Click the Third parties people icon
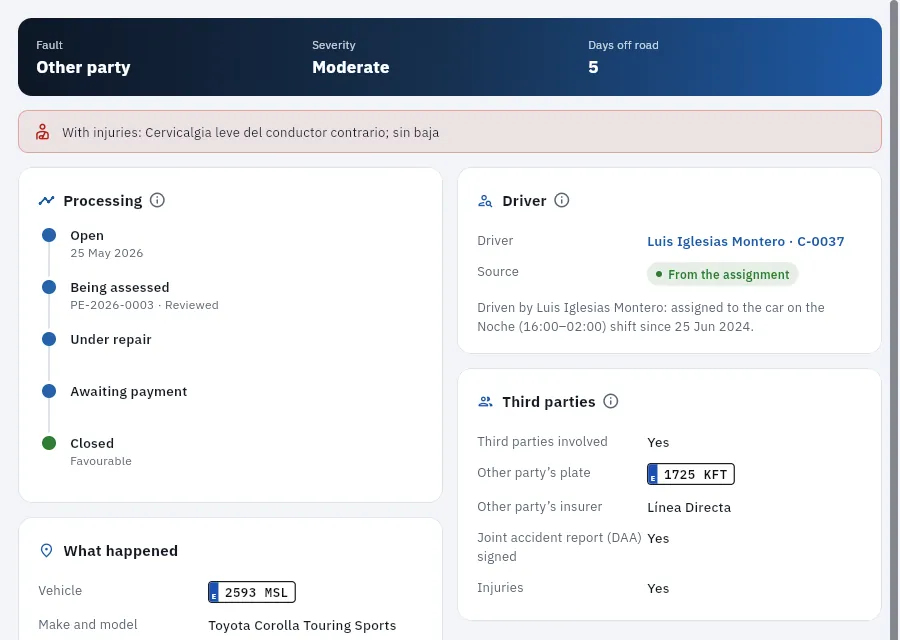This screenshot has height=640, width=900. (485, 401)
